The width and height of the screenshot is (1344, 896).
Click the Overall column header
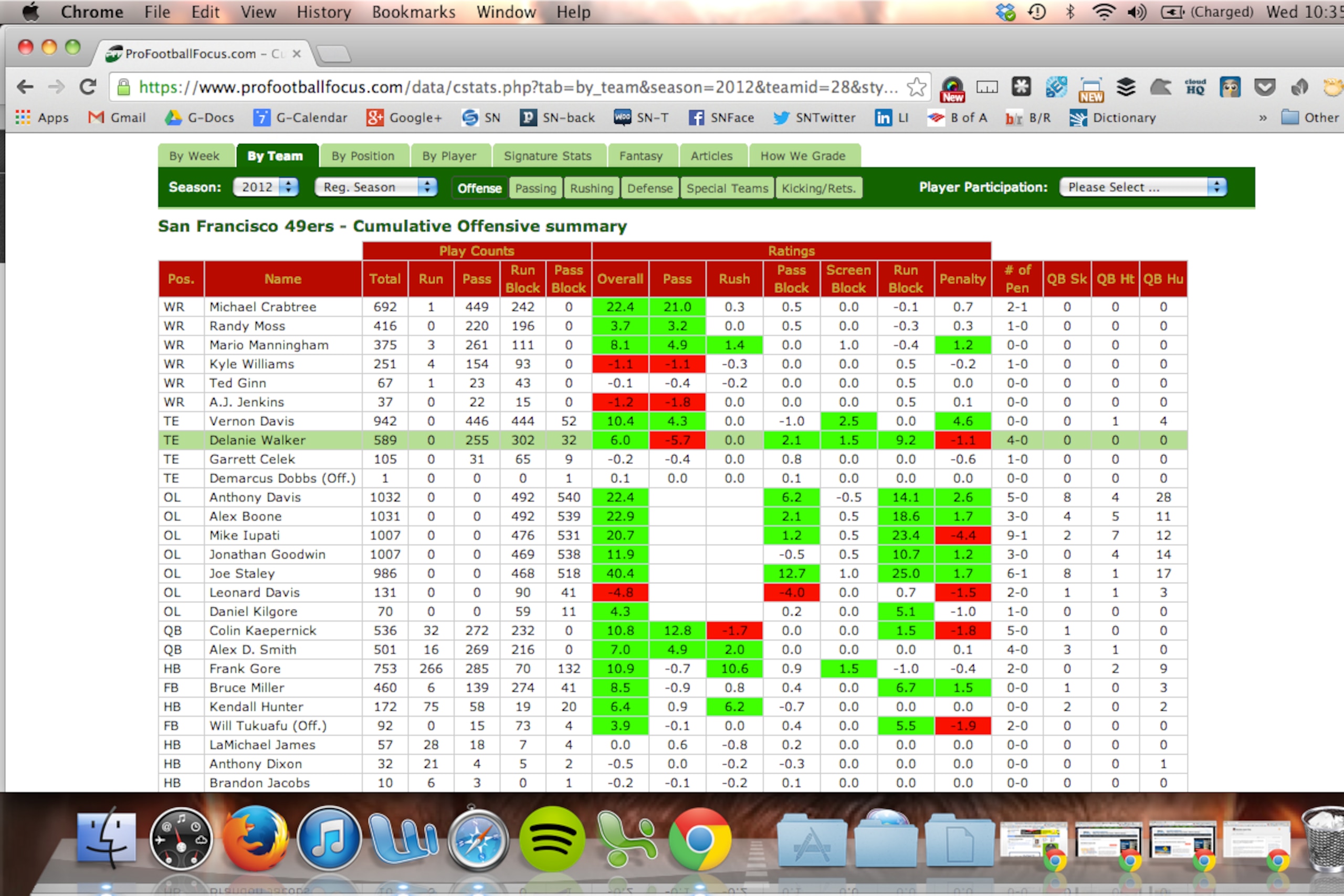620,279
